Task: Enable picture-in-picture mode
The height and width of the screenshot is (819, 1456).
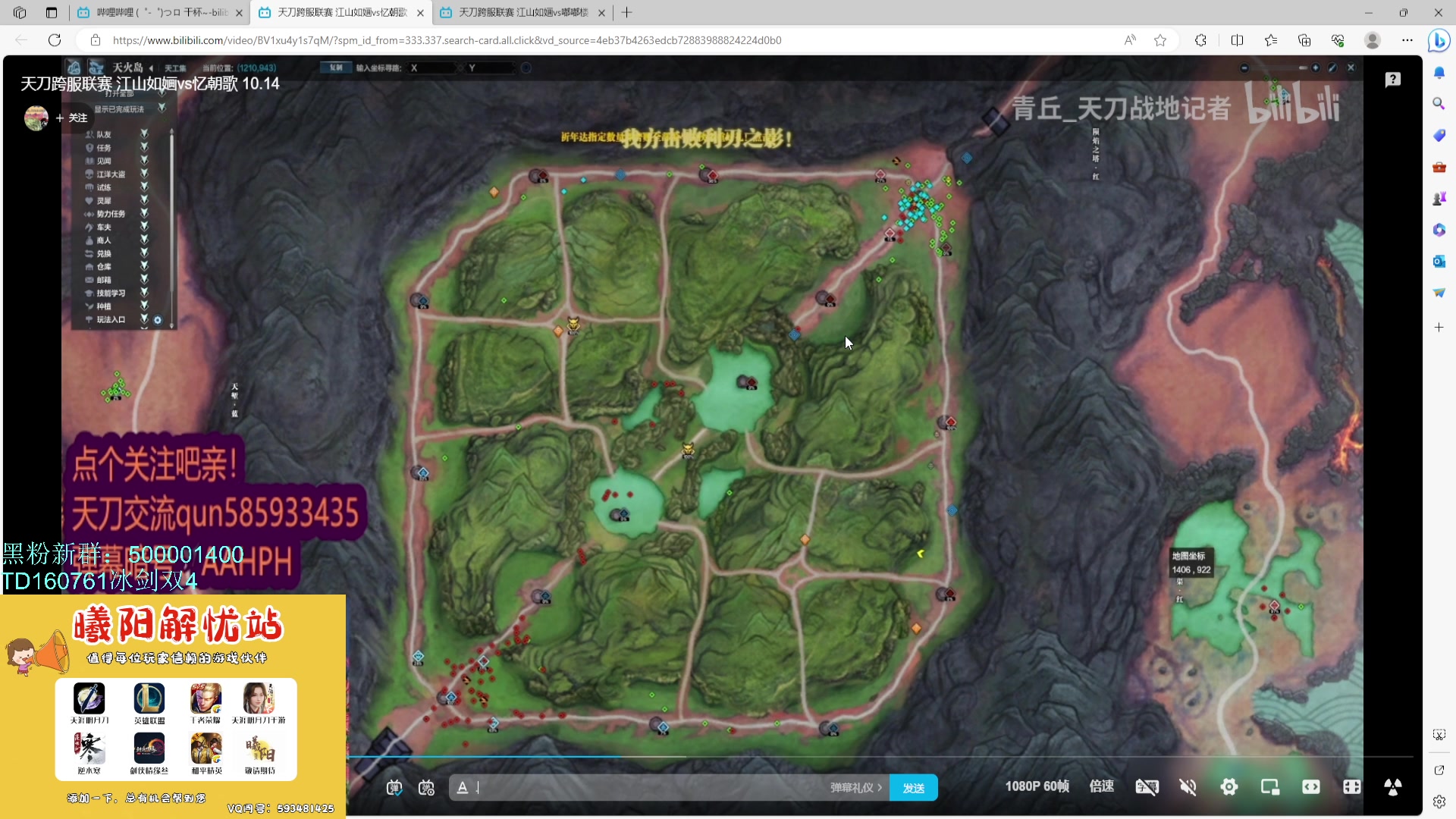Action: tap(1269, 787)
